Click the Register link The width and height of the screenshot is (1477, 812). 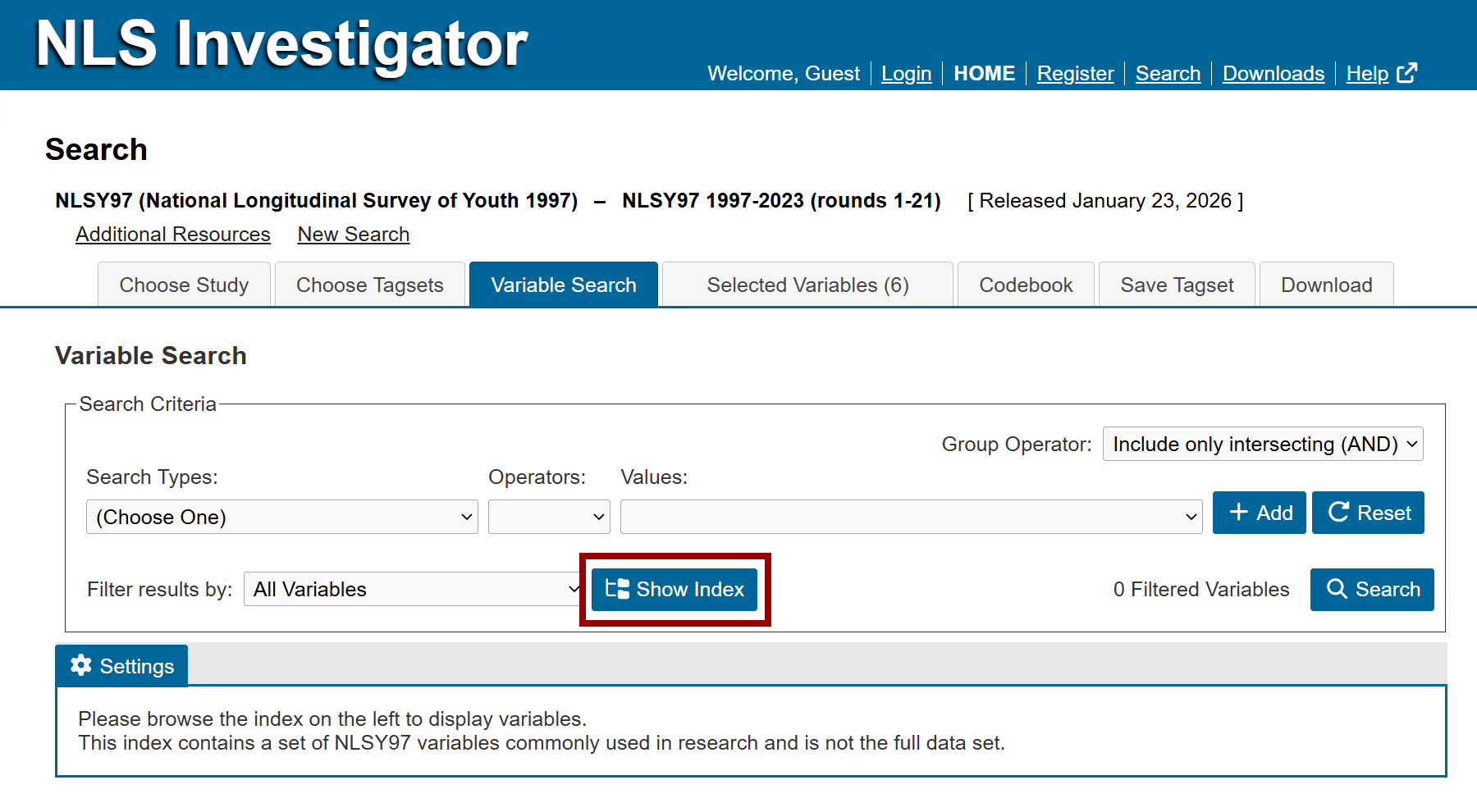(1076, 74)
